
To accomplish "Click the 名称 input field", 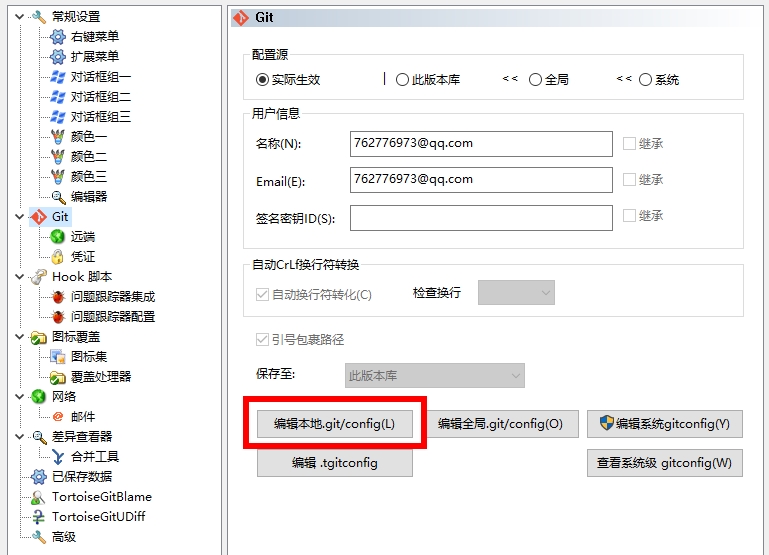I will pyautogui.click(x=481, y=144).
